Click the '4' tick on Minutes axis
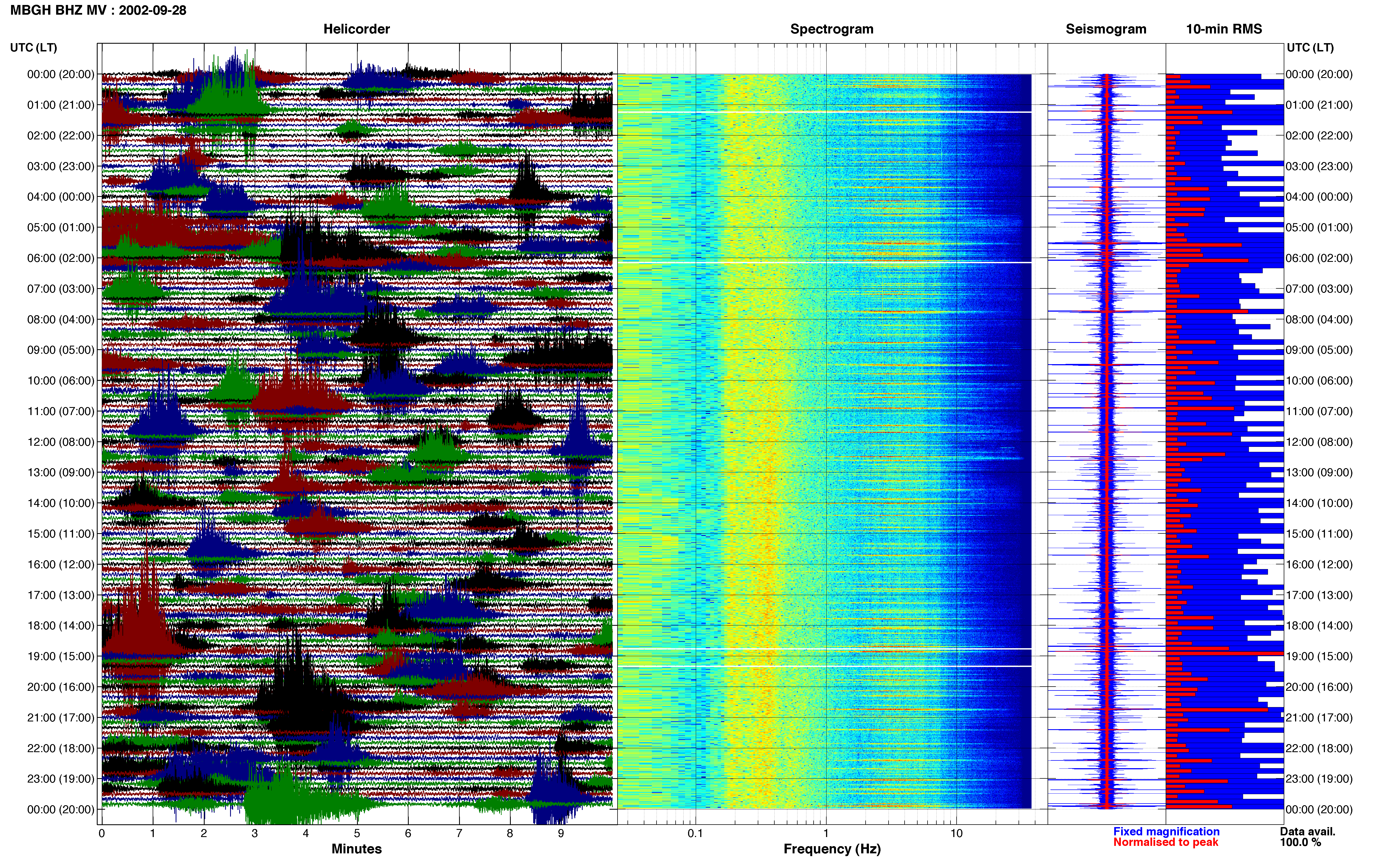Viewport: 1388px width, 868px height. [306, 833]
